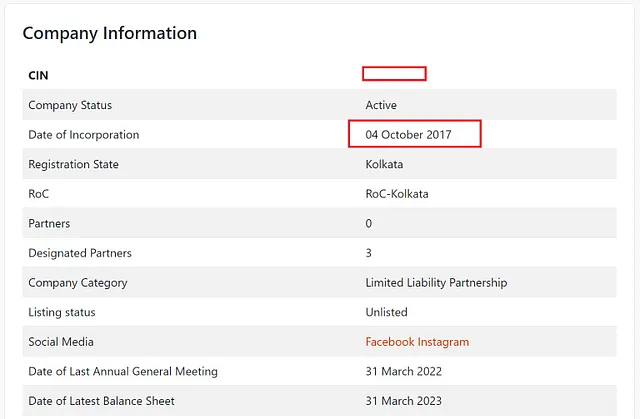Select the Active company status value
Screen dimensions: 640x419
tap(381, 105)
